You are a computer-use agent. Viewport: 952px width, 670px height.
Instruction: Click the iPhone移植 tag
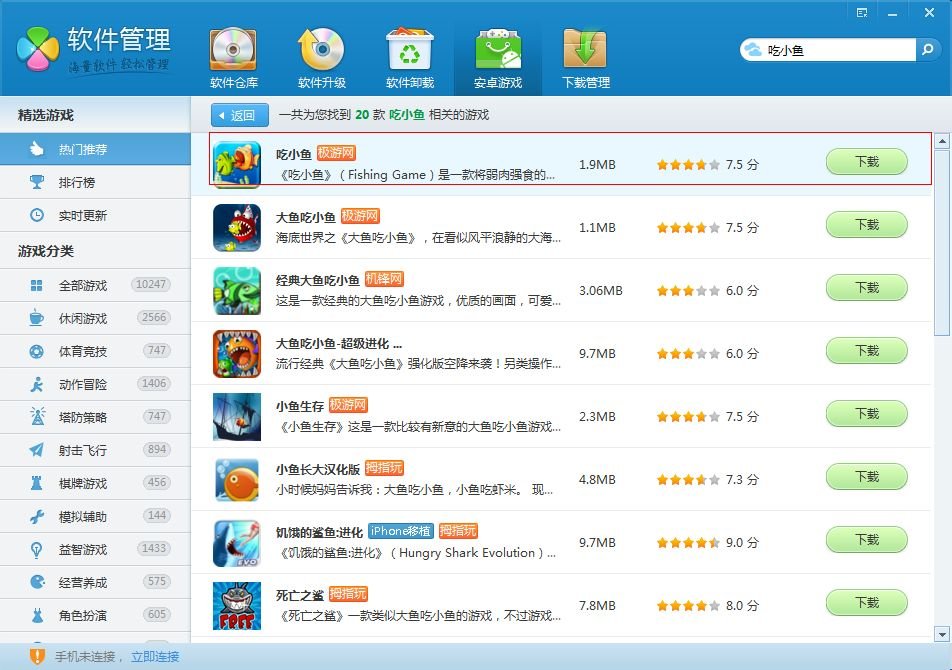[x=401, y=531]
